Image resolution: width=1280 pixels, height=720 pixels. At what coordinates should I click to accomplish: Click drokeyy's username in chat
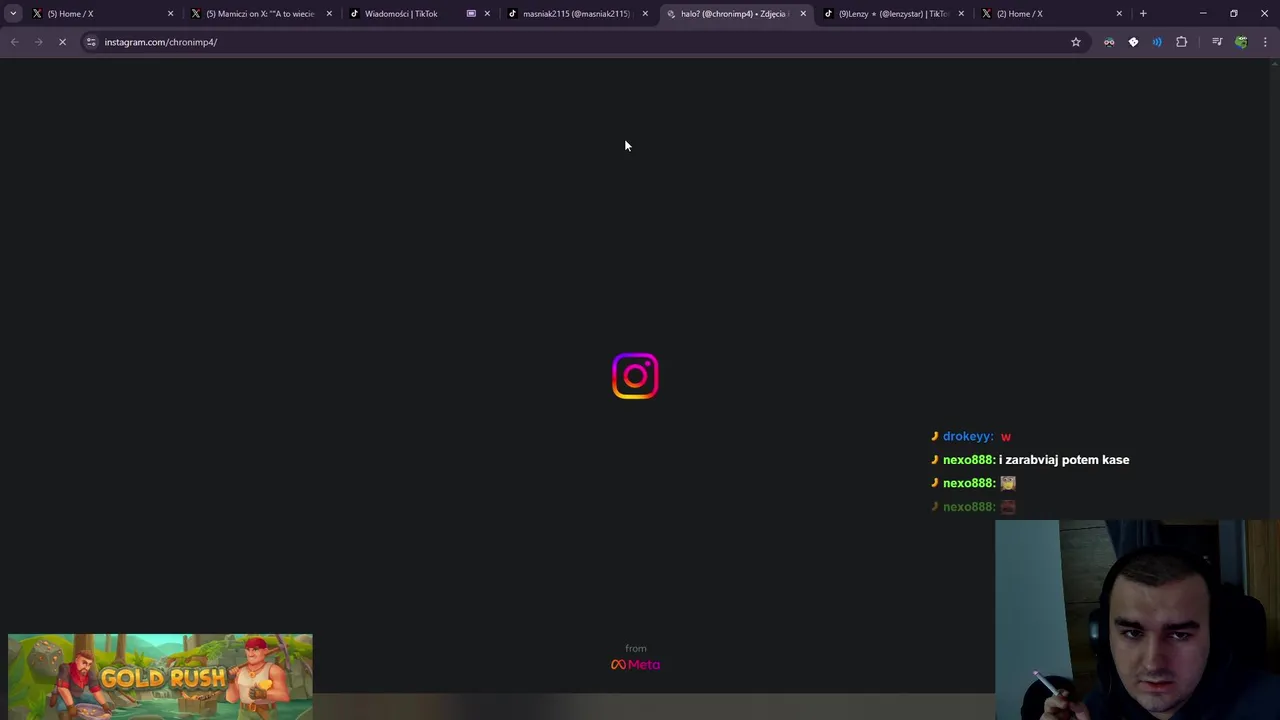(967, 437)
